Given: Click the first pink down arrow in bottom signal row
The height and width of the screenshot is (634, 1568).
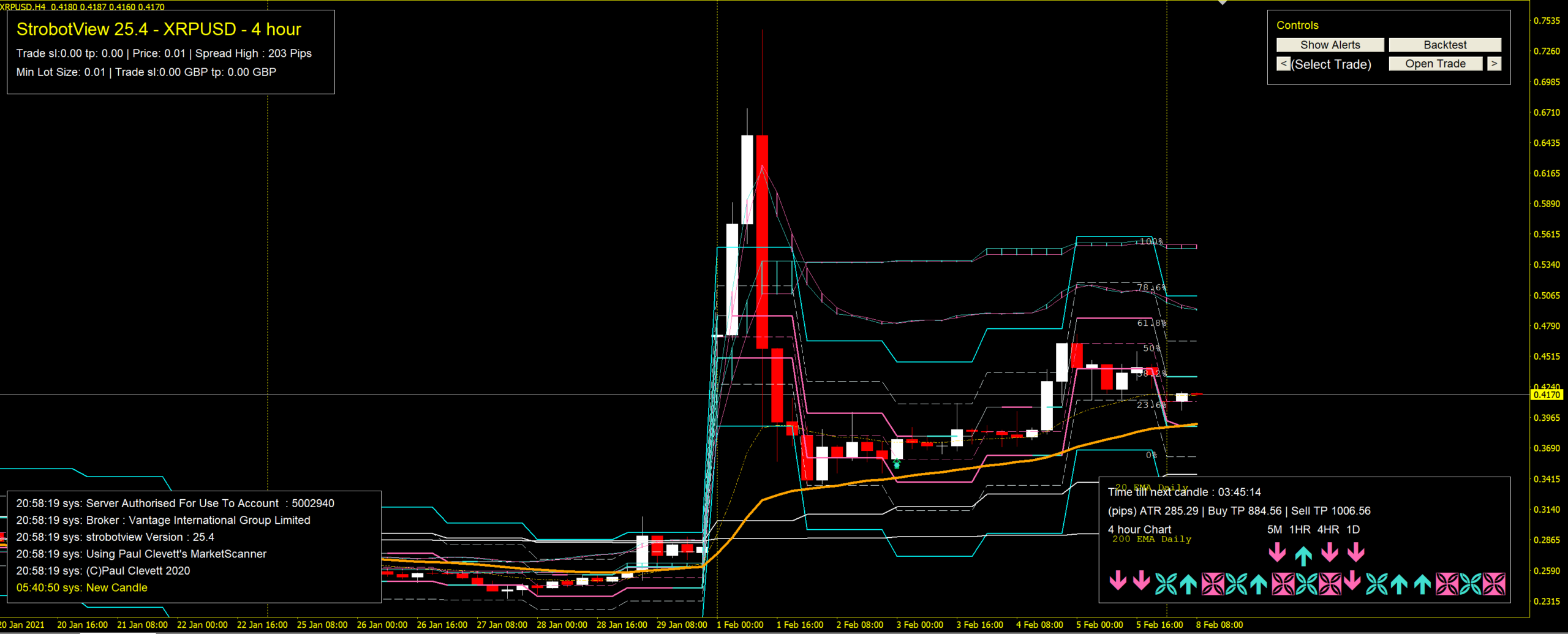Looking at the screenshot, I should point(1118,580).
